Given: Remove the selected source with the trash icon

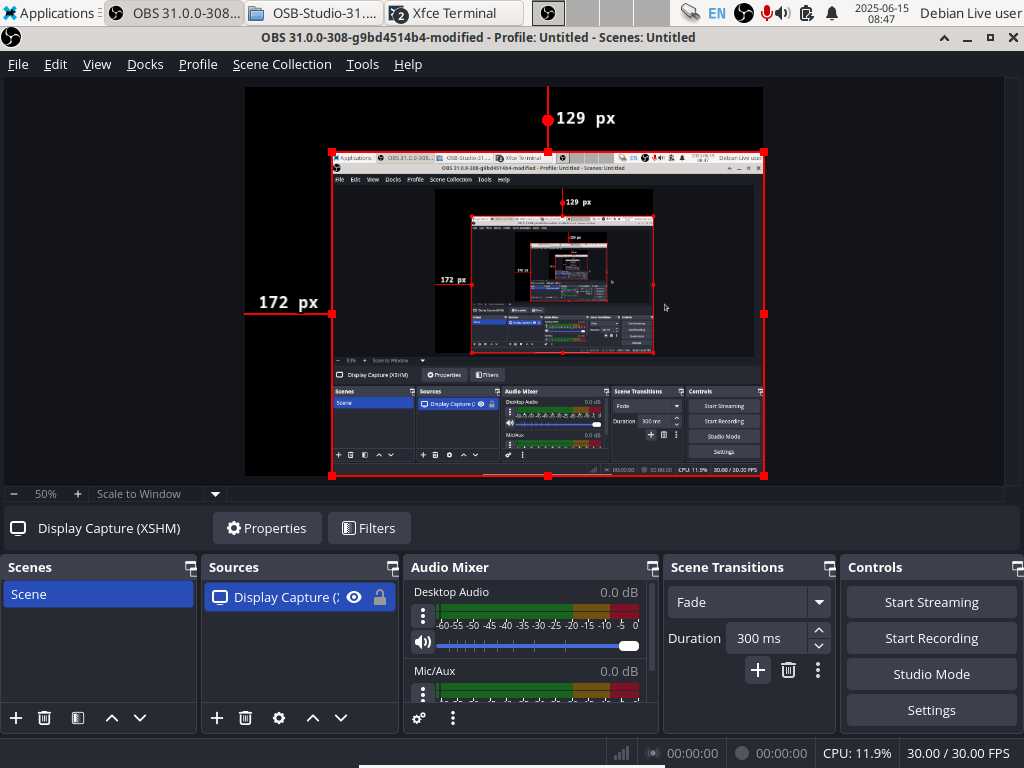Looking at the screenshot, I should tap(245, 718).
